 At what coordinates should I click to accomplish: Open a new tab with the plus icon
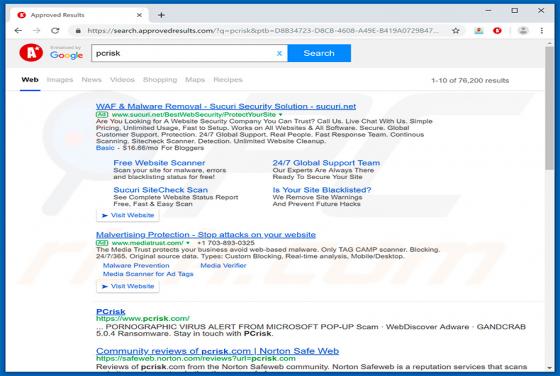coord(161,15)
